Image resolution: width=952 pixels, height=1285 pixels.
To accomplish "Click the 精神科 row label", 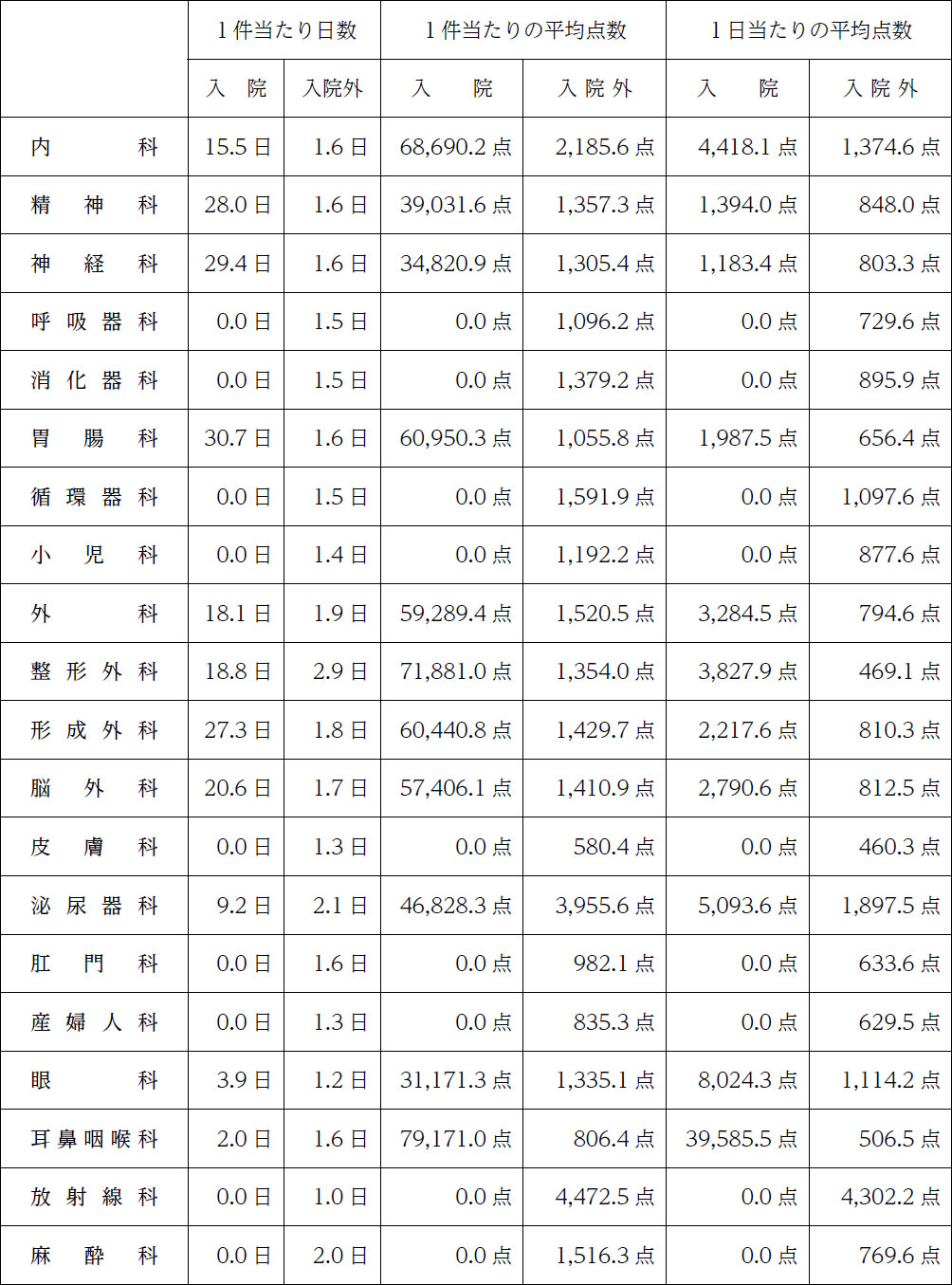I will (x=94, y=205).
